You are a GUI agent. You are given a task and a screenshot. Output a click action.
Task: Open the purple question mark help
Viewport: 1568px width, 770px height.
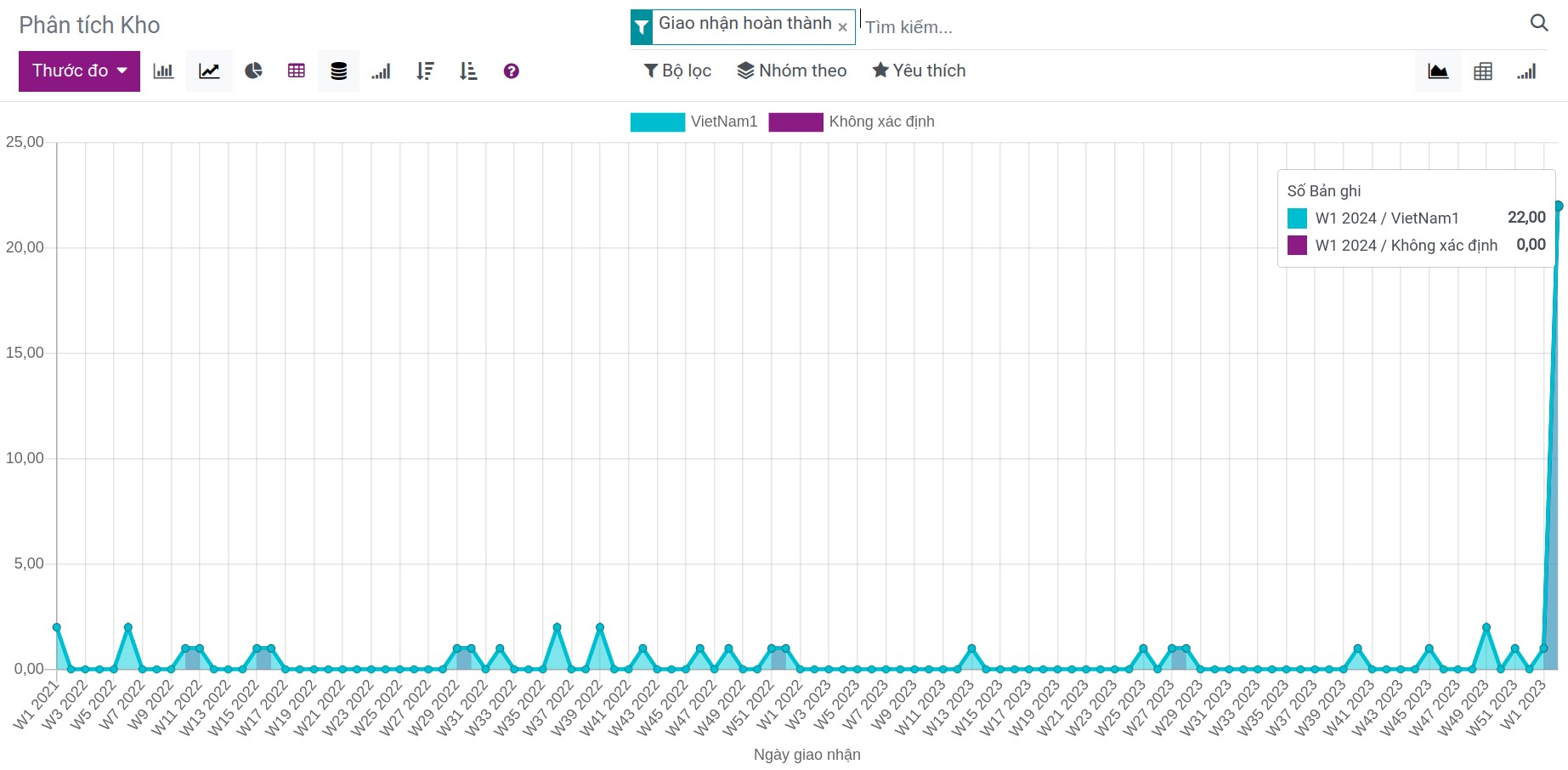tap(511, 71)
